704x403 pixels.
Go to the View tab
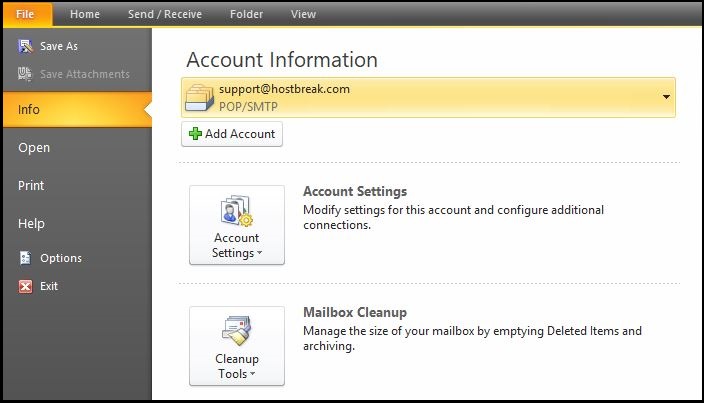[x=304, y=14]
